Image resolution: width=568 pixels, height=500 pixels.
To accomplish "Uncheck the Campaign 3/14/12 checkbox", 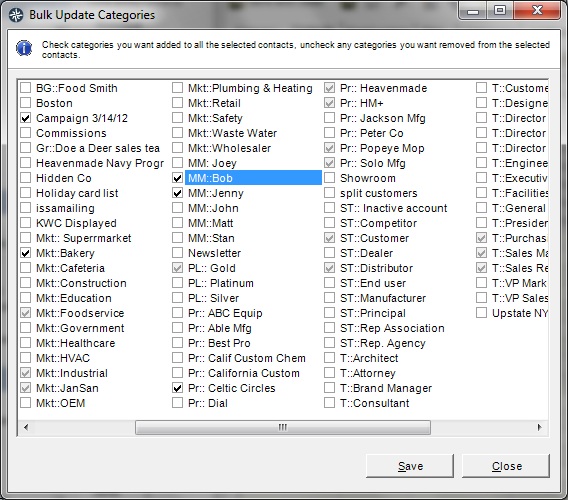I will pyautogui.click(x=25, y=118).
